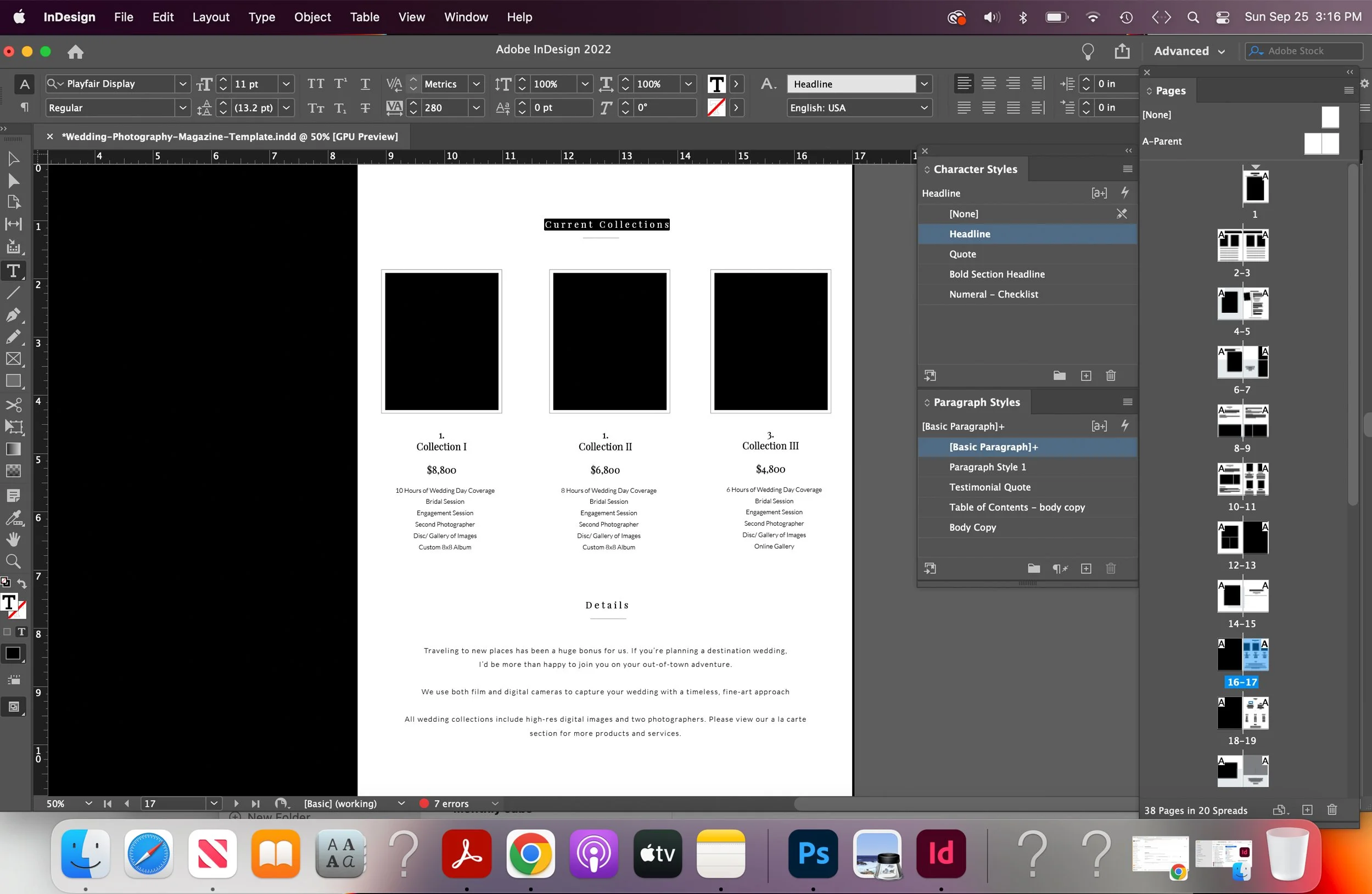Create new page plus icon in Pages panel
Screen dimensions: 1372x894
click(x=1307, y=810)
